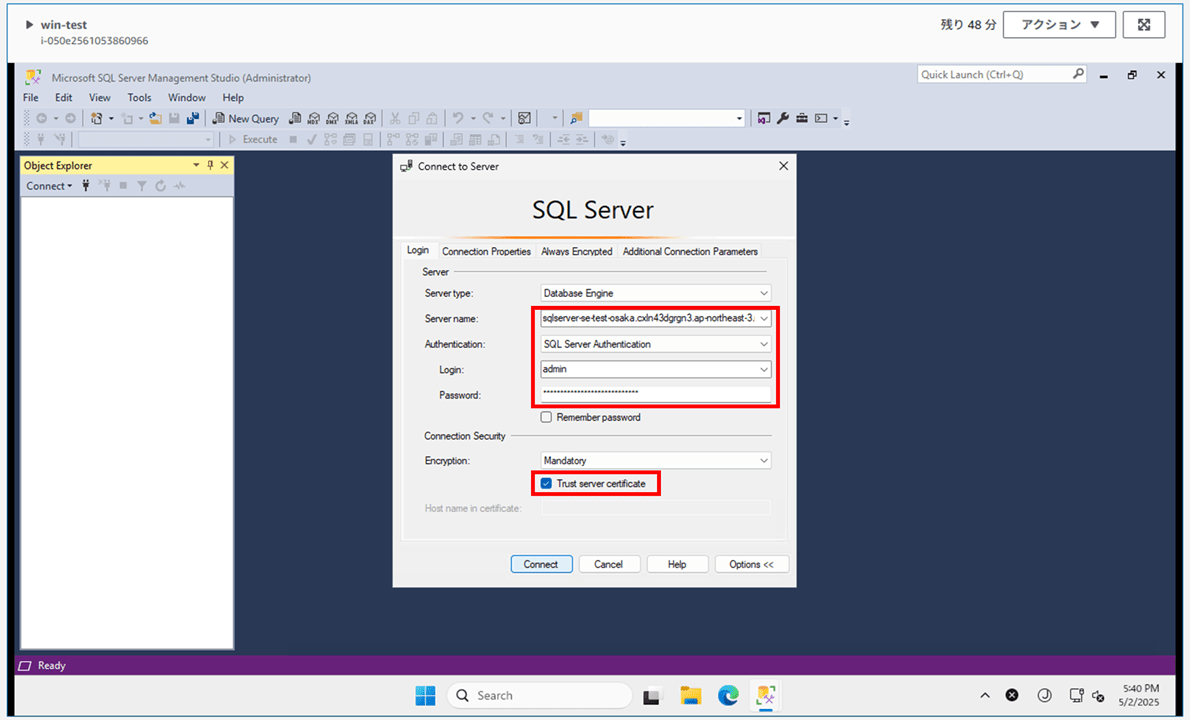Click the taskbar clock showing 5:40 PM
This screenshot has width=1190, height=720.
(1140, 696)
